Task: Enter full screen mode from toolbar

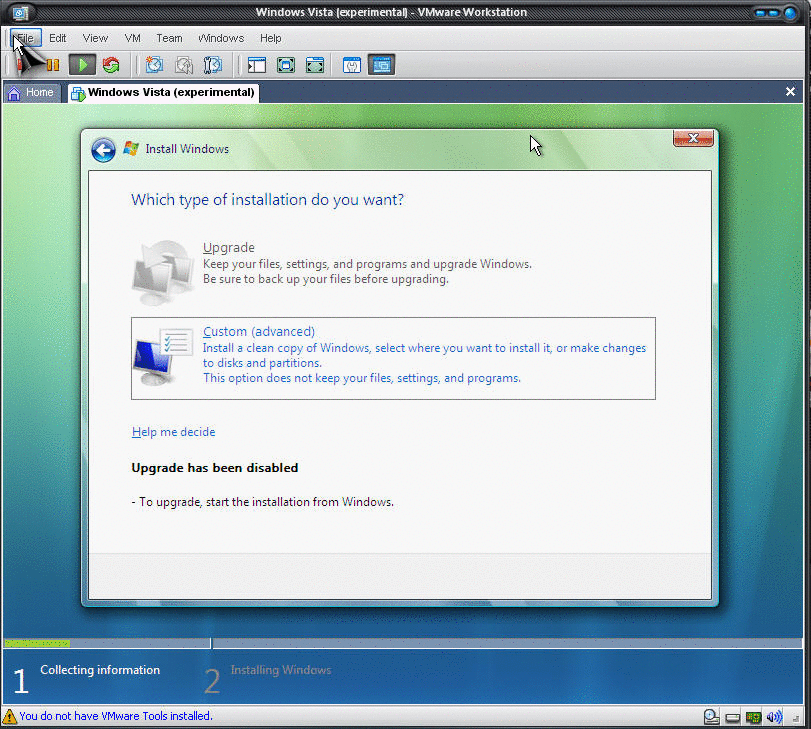Action: (x=286, y=65)
